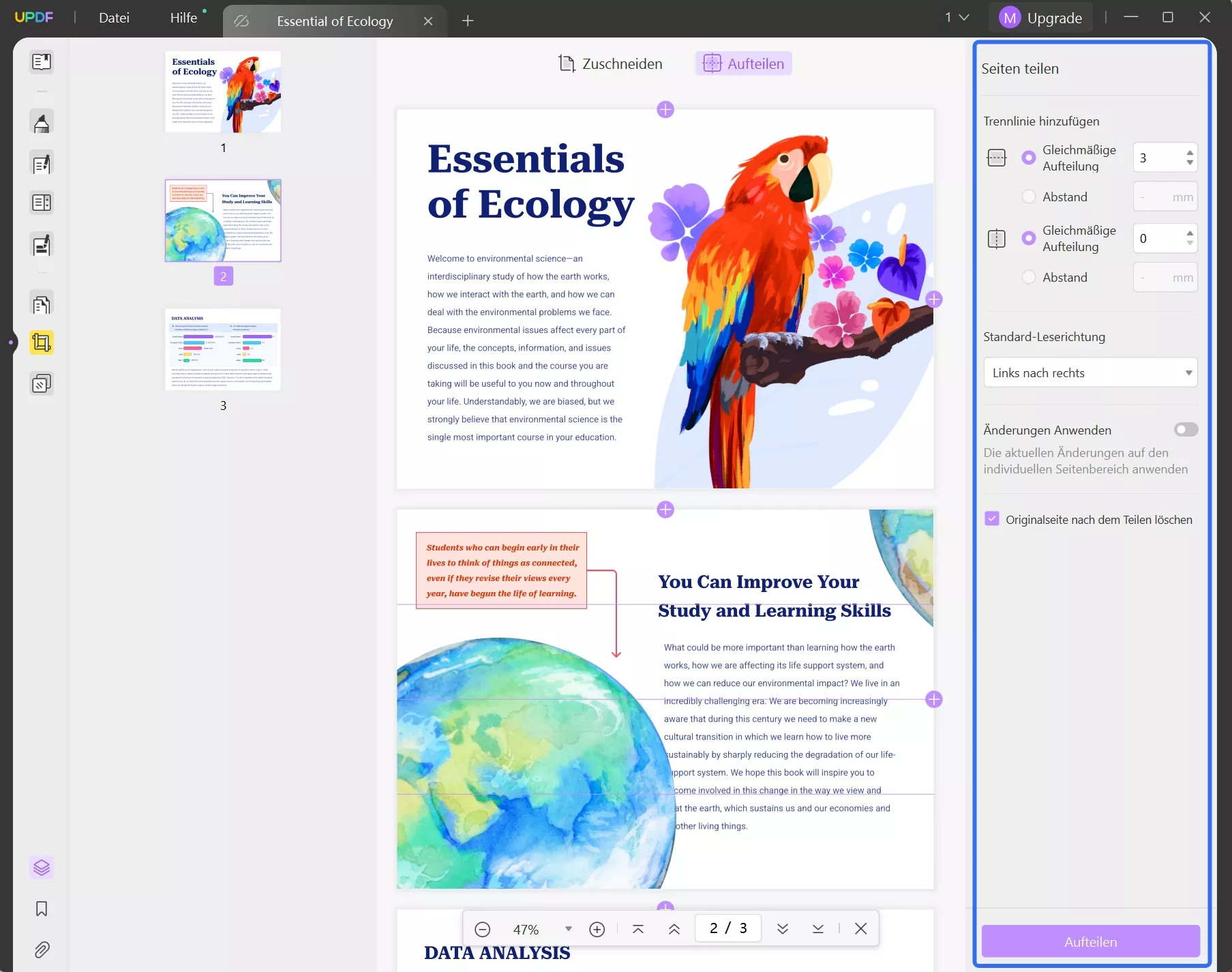The height and width of the screenshot is (972, 1232).
Task: Add a horizontal split line on parrot page edge
Action: tap(934, 299)
